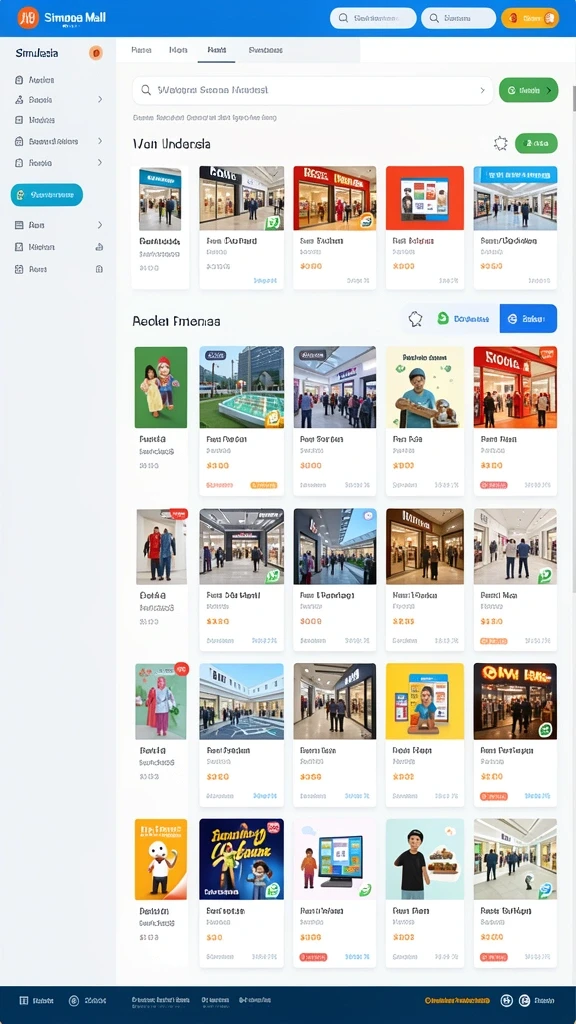Click the Von Undersia section heading
This screenshot has height=1024, width=576.
coord(171,144)
